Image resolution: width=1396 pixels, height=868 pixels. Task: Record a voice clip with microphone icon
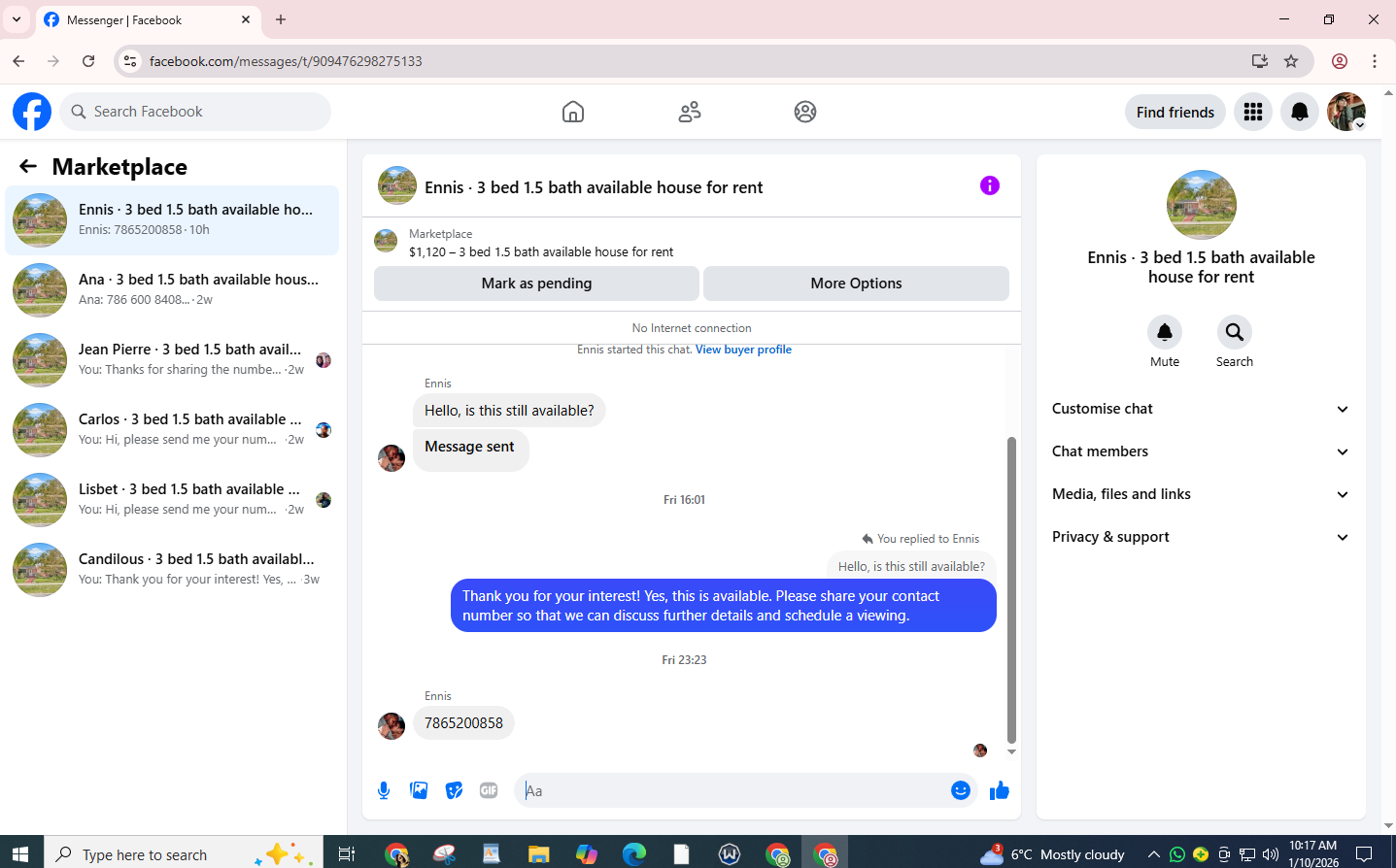[384, 790]
